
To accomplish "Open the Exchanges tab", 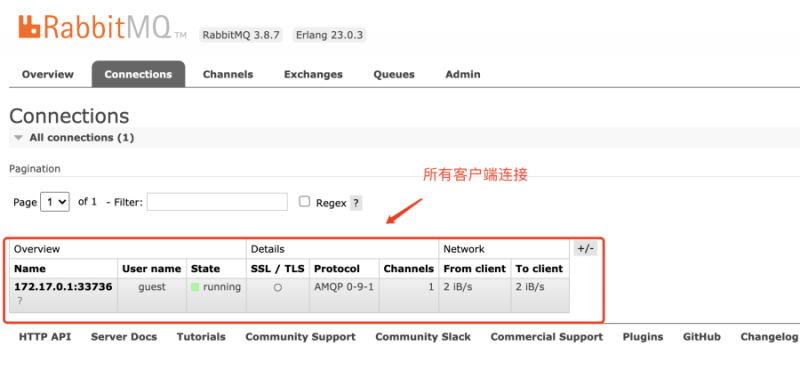I will 313,74.
